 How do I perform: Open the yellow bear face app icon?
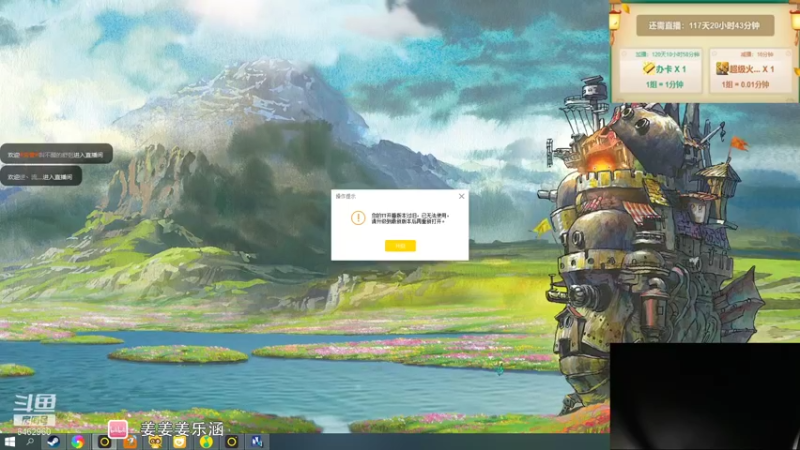[180, 442]
